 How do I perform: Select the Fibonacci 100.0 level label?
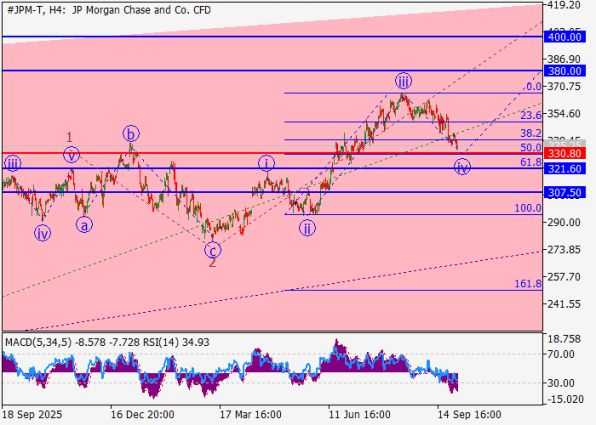point(528,208)
